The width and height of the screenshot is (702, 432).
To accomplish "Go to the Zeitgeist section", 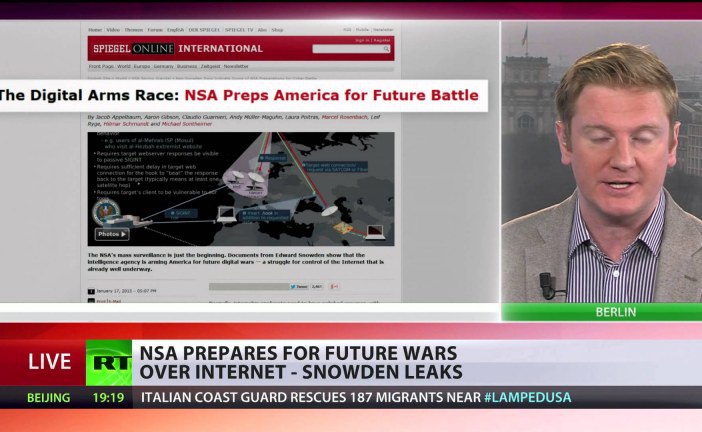I will pyautogui.click(x=210, y=66).
